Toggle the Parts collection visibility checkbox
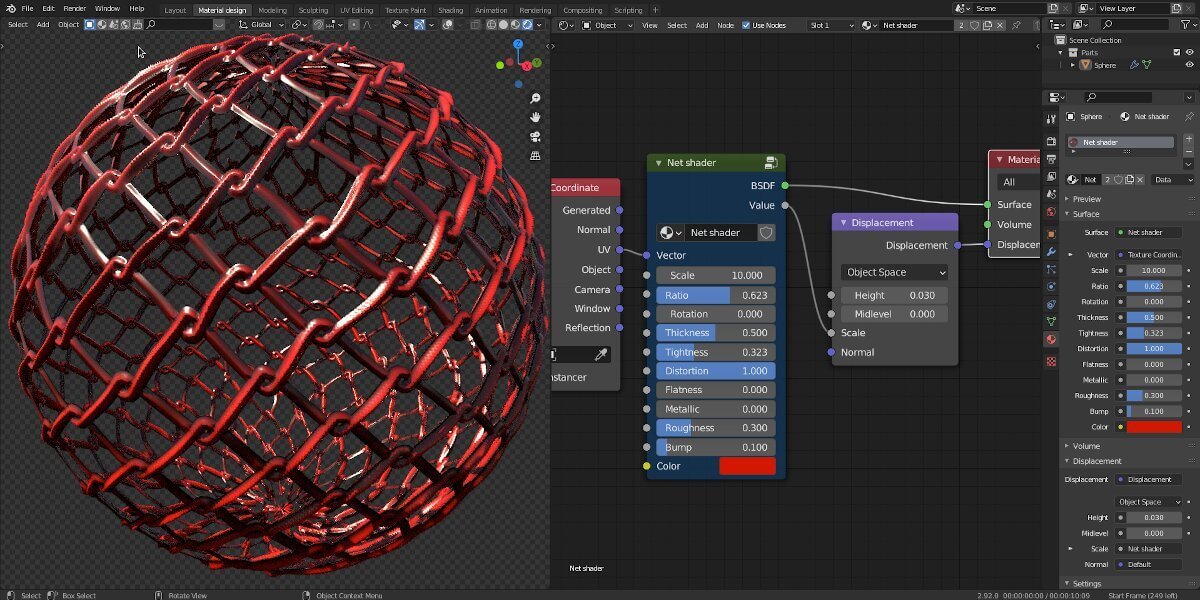Screen dimensions: 1200x600 (1177, 52)
